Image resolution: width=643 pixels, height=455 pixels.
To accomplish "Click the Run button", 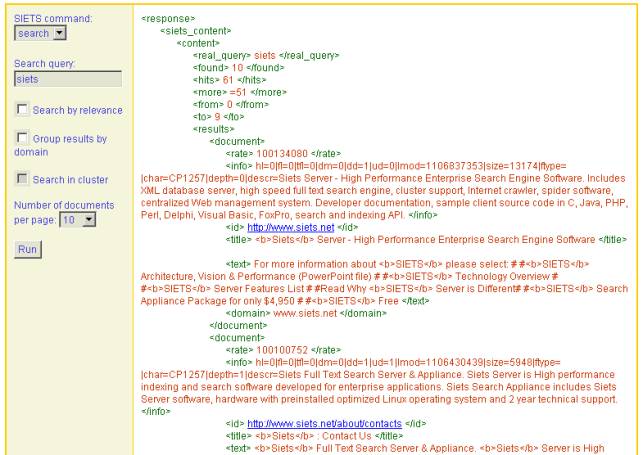I will coord(28,250).
